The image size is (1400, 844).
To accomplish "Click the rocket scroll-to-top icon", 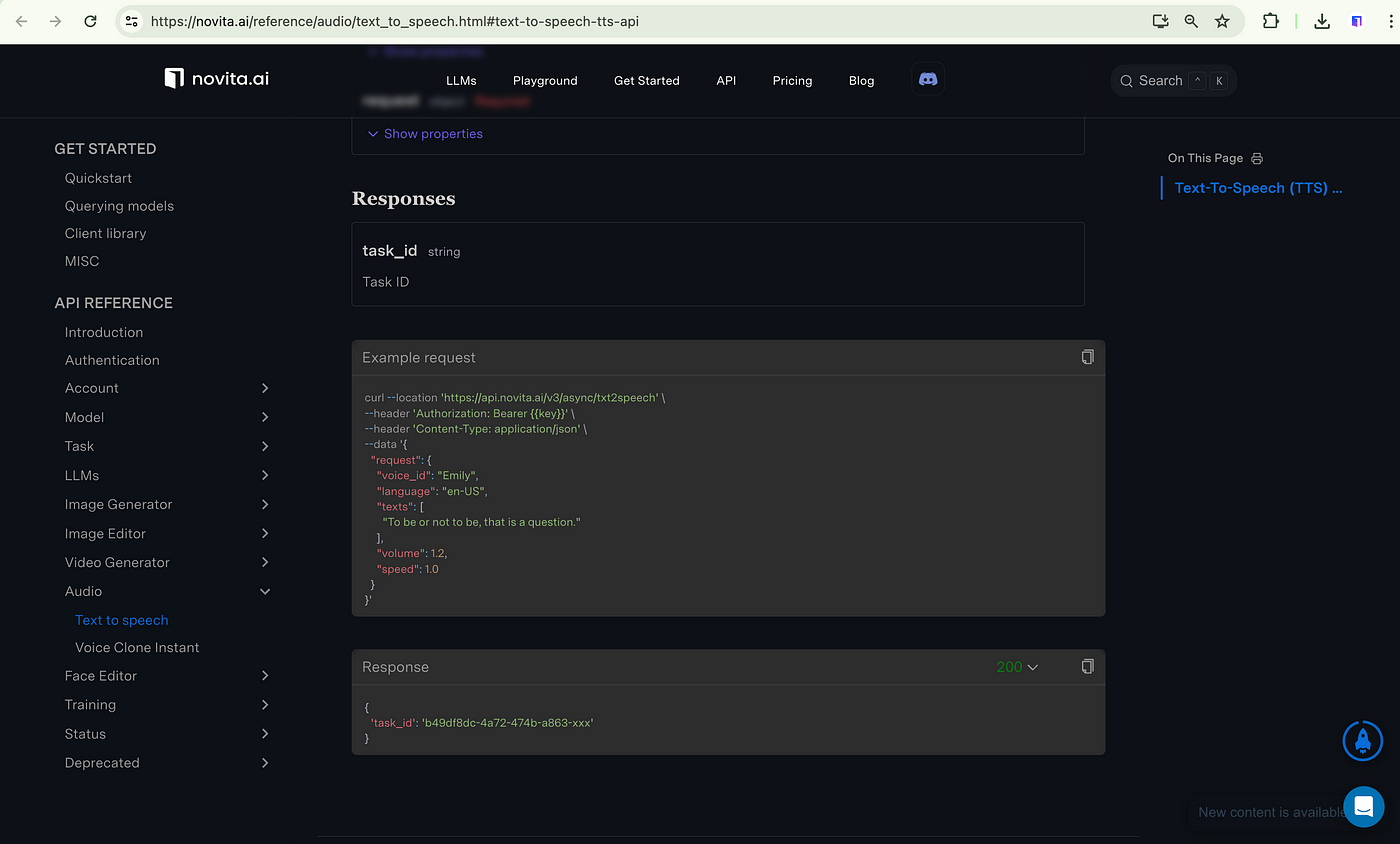I will pyautogui.click(x=1362, y=740).
